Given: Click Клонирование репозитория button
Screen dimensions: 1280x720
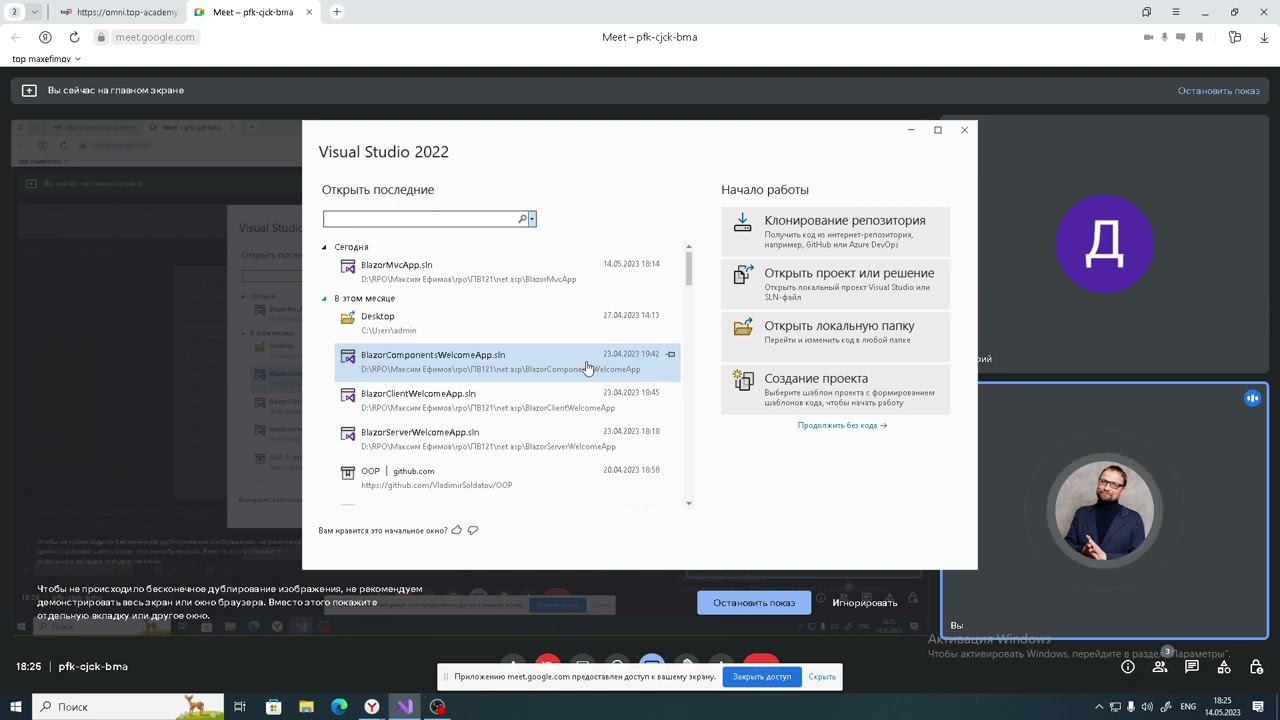Looking at the screenshot, I should click(835, 232).
